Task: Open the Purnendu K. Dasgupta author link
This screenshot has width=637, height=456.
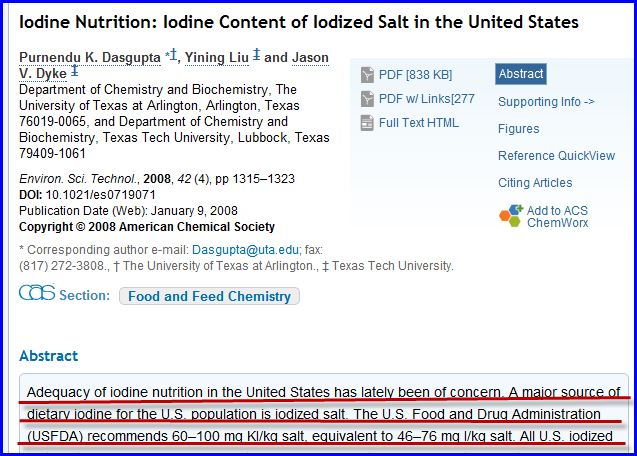Action: pyautogui.click(x=89, y=58)
